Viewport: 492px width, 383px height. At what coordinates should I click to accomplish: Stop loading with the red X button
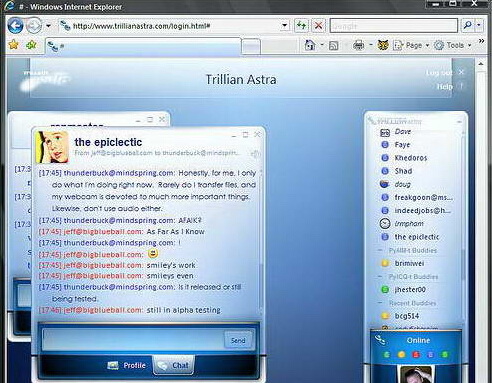(318, 25)
